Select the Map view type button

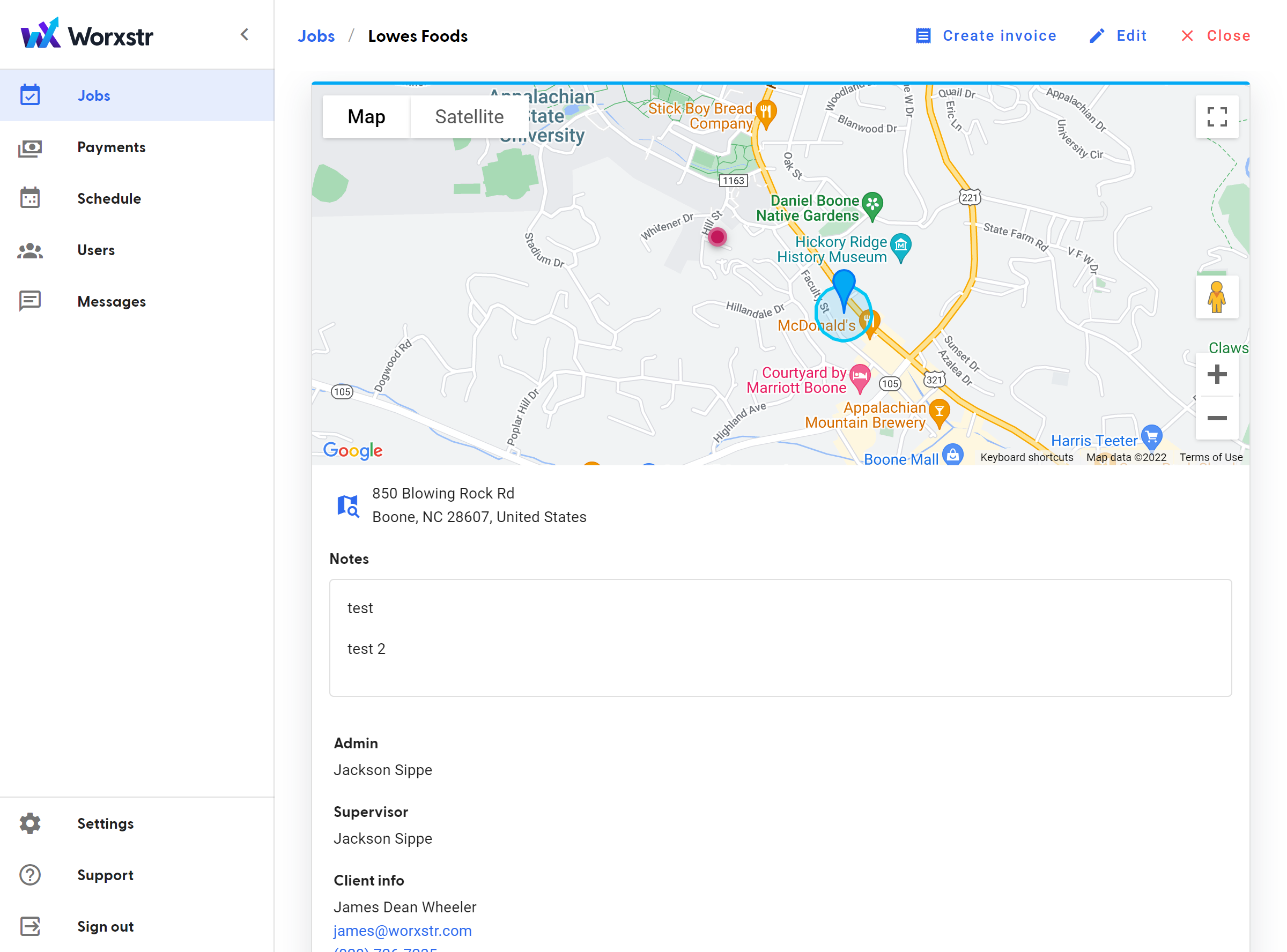tap(367, 117)
